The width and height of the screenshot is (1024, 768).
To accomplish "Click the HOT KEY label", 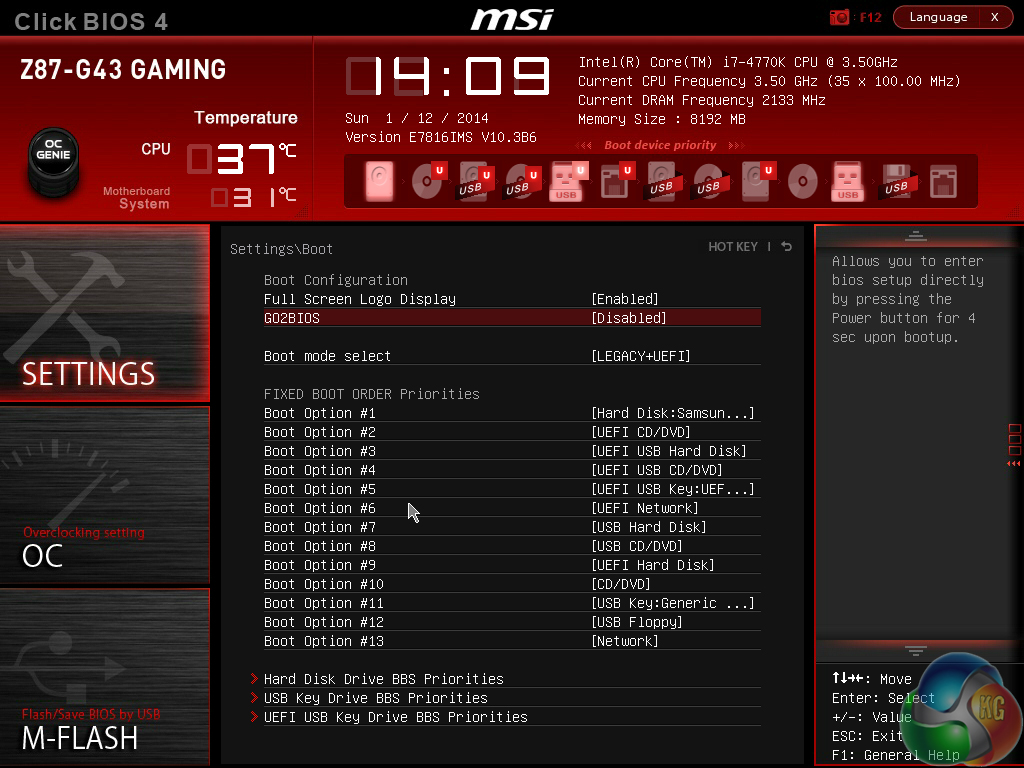I will pos(733,246).
